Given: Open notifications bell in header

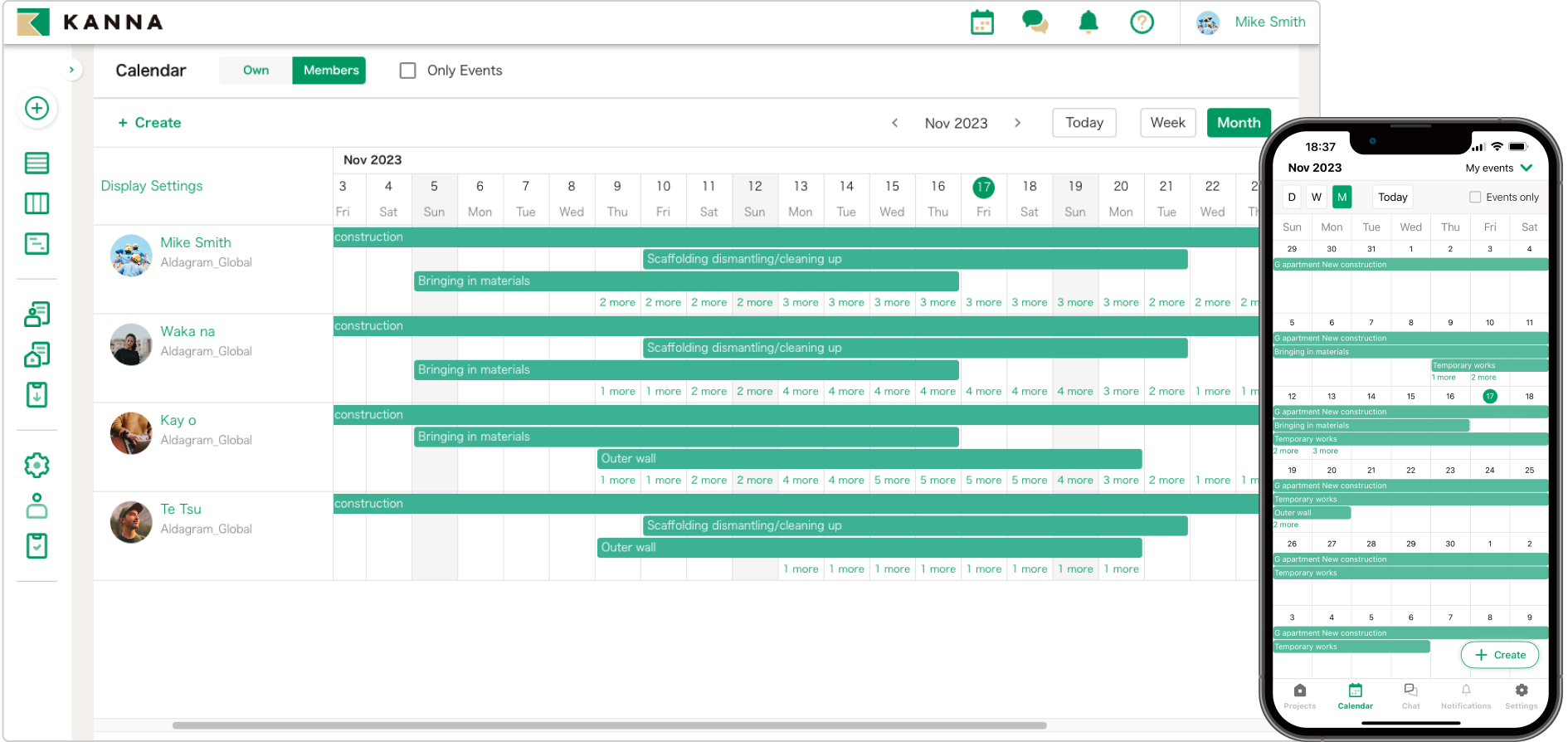Looking at the screenshot, I should pyautogui.click(x=1088, y=22).
